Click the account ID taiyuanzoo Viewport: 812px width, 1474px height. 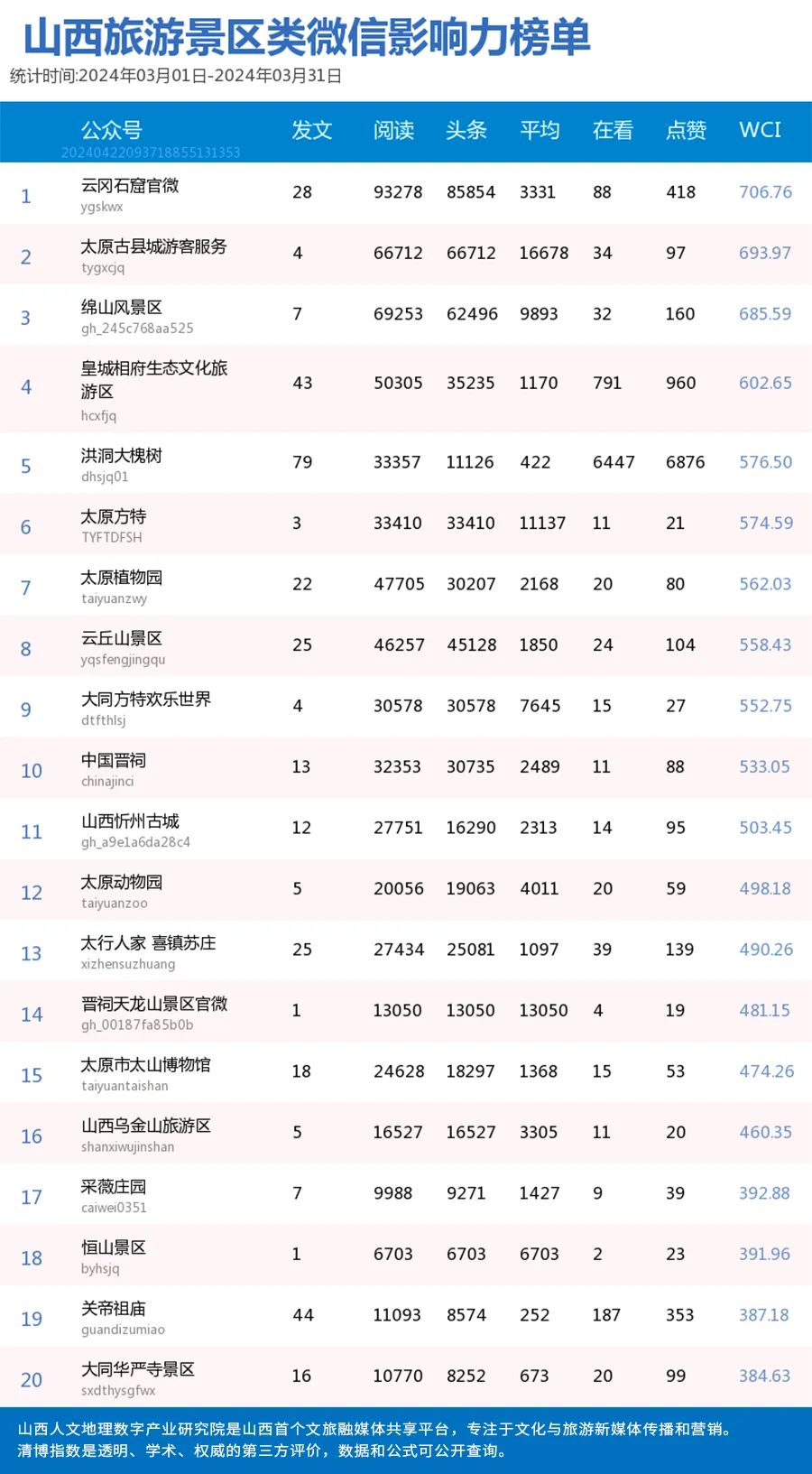pyautogui.click(x=114, y=904)
